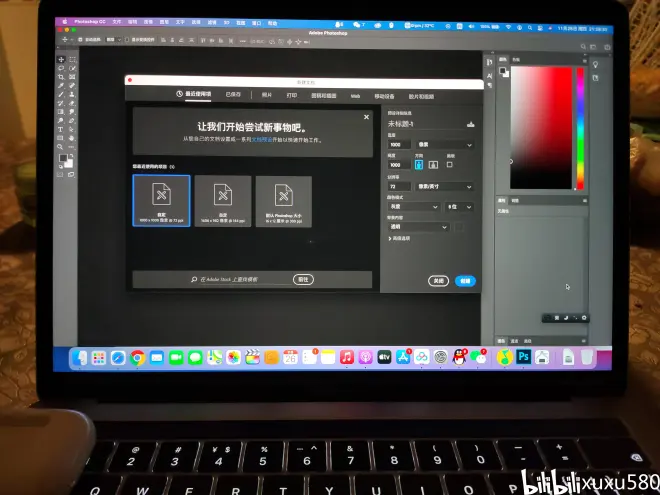
Task: Toggle Quick Mask mode icon
Action: point(60,174)
